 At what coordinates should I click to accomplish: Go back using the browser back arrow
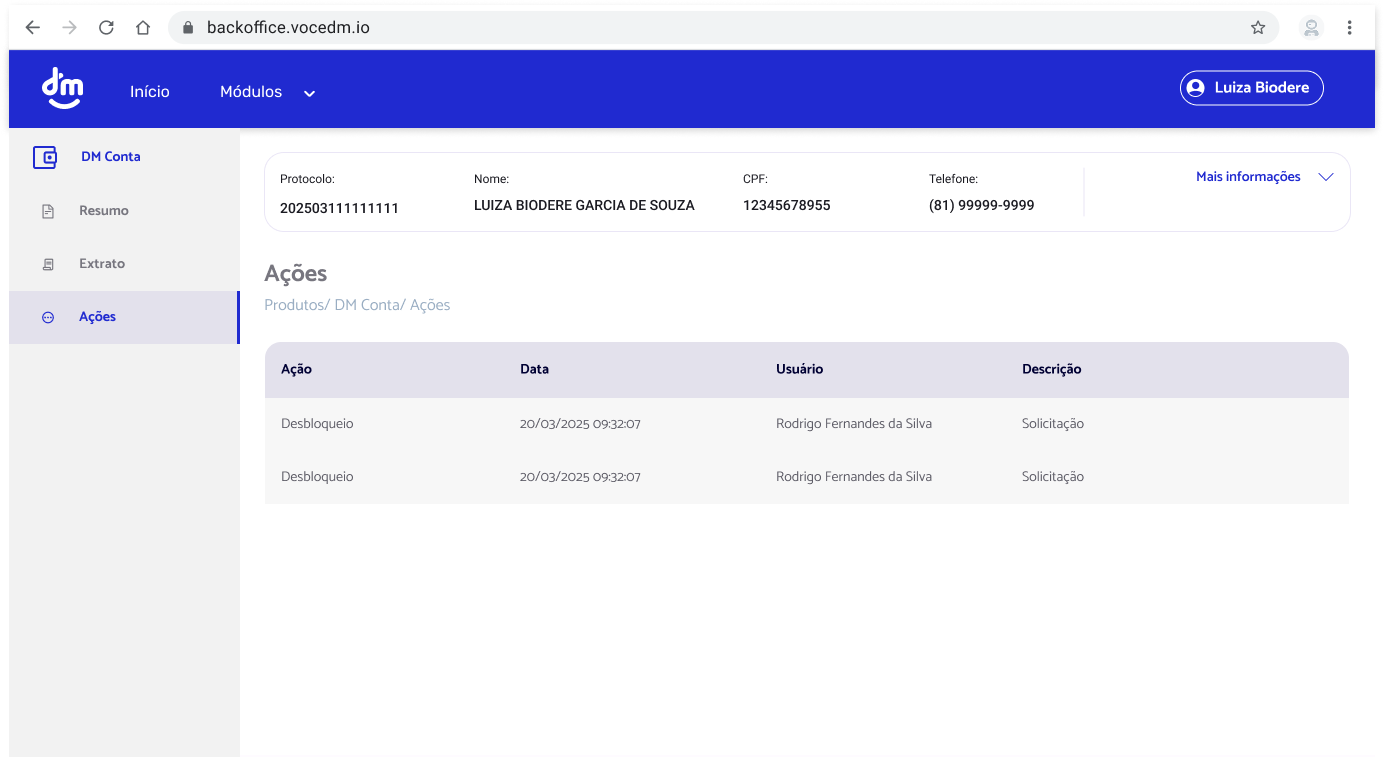click(32, 27)
